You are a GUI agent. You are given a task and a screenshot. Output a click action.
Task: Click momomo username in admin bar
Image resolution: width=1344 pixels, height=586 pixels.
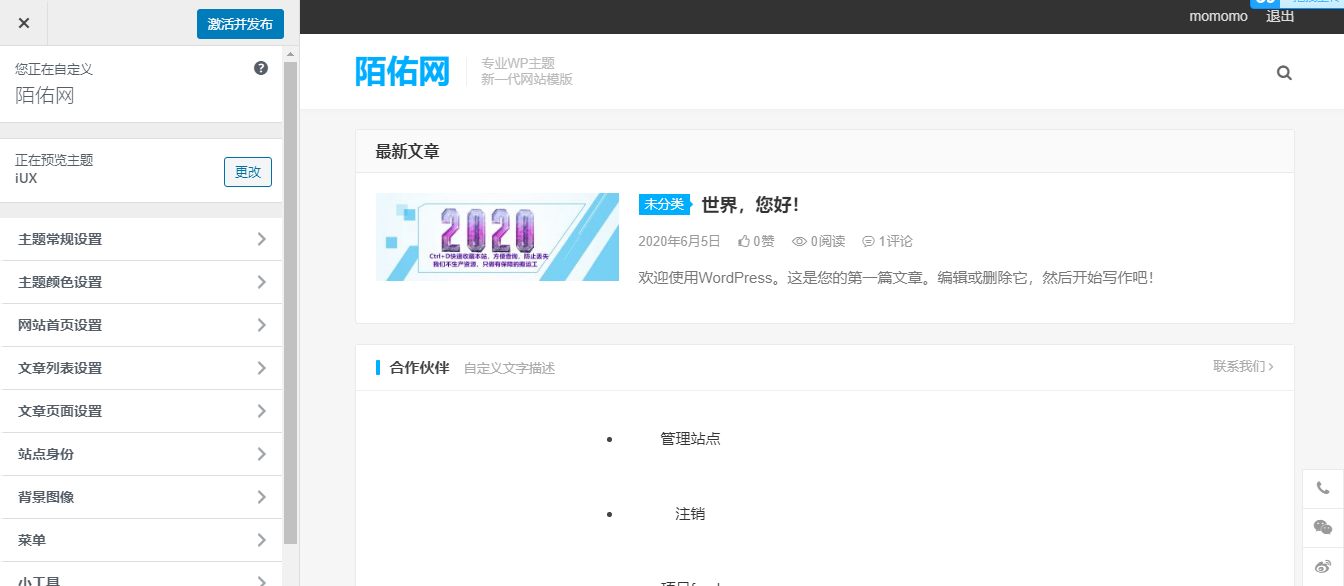pos(1217,16)
